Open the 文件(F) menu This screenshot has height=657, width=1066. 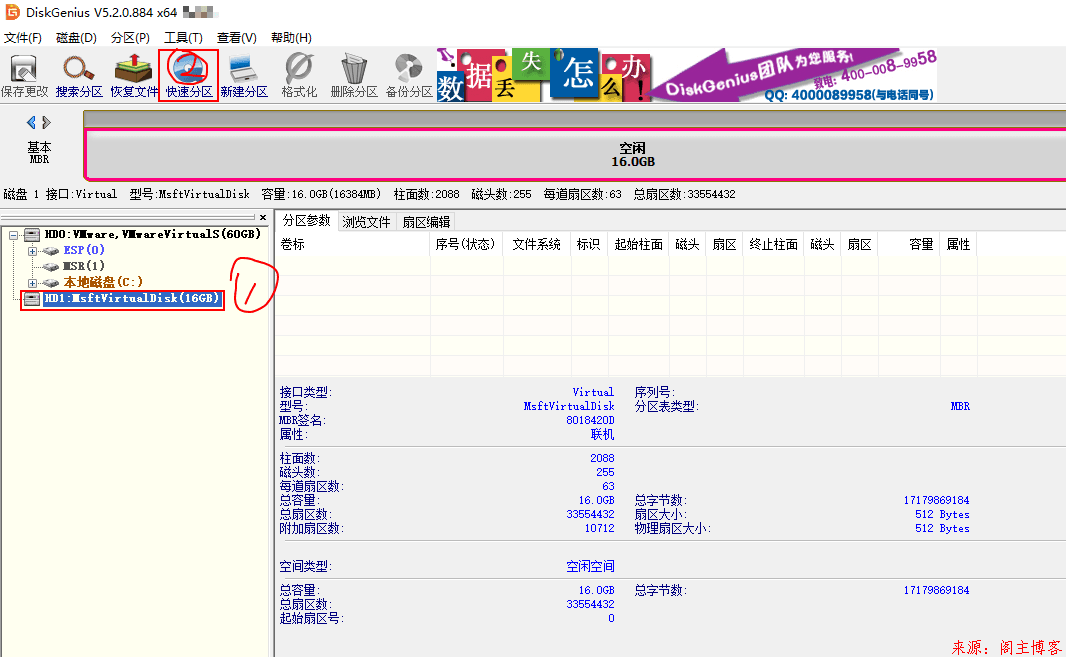(22, 37)
